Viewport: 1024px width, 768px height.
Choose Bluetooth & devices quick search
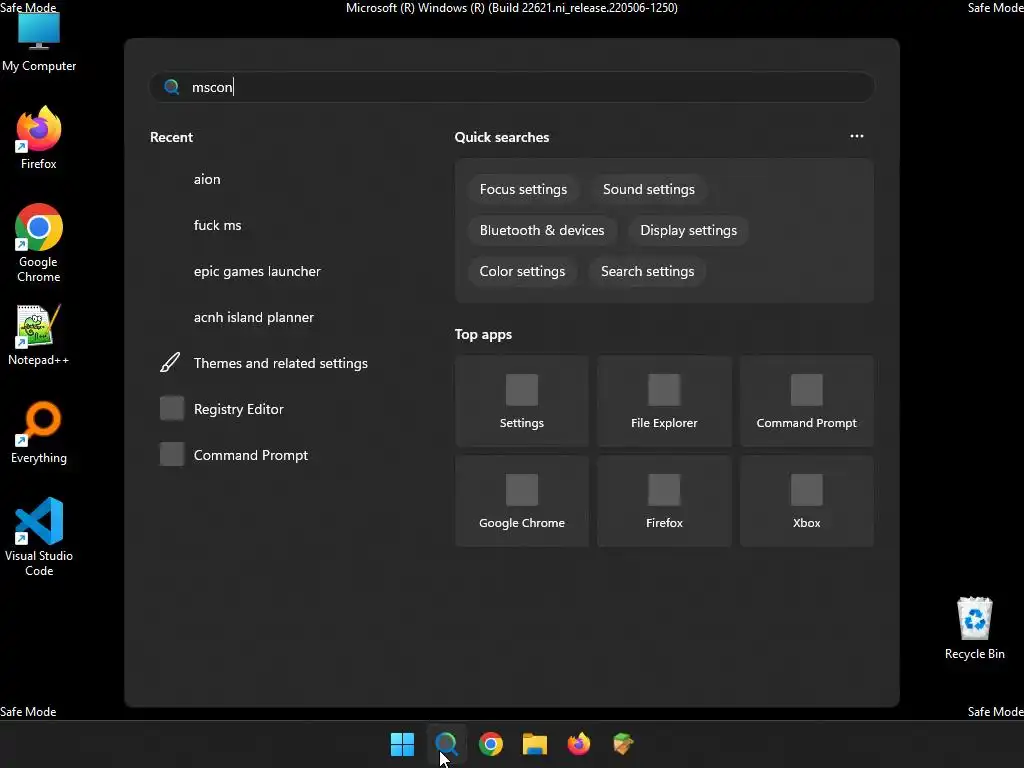tap(542, 231)
